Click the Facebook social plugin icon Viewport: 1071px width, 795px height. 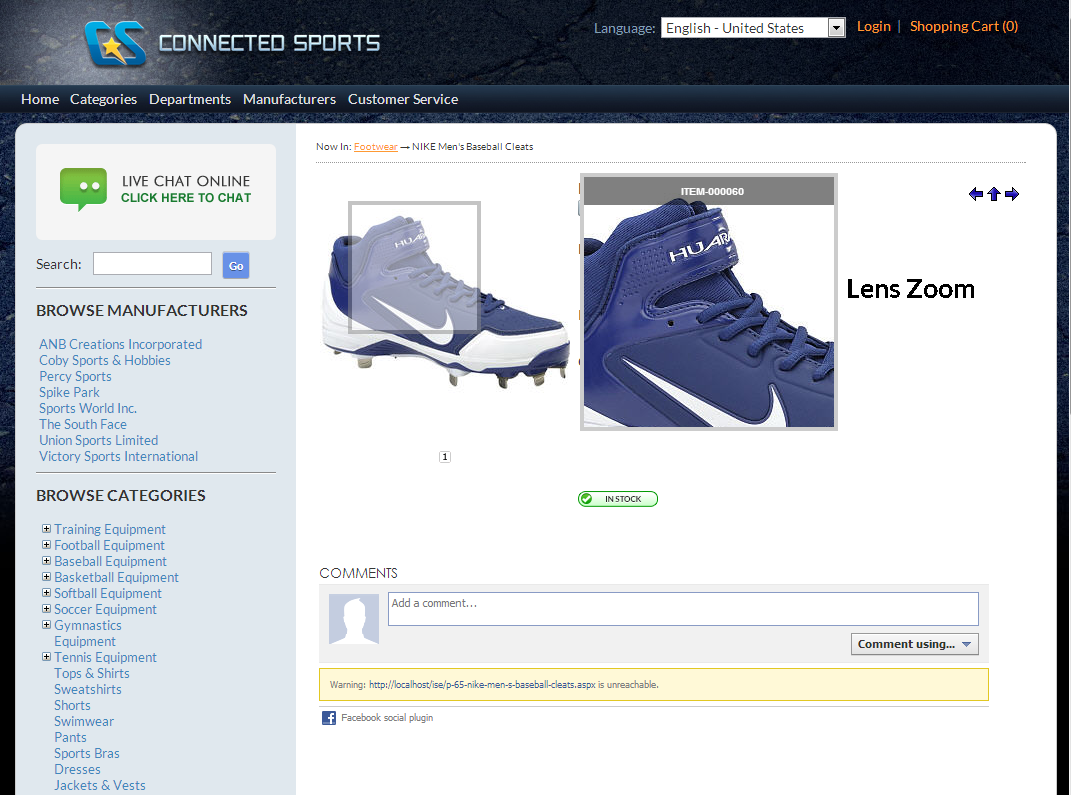[329, 718]
